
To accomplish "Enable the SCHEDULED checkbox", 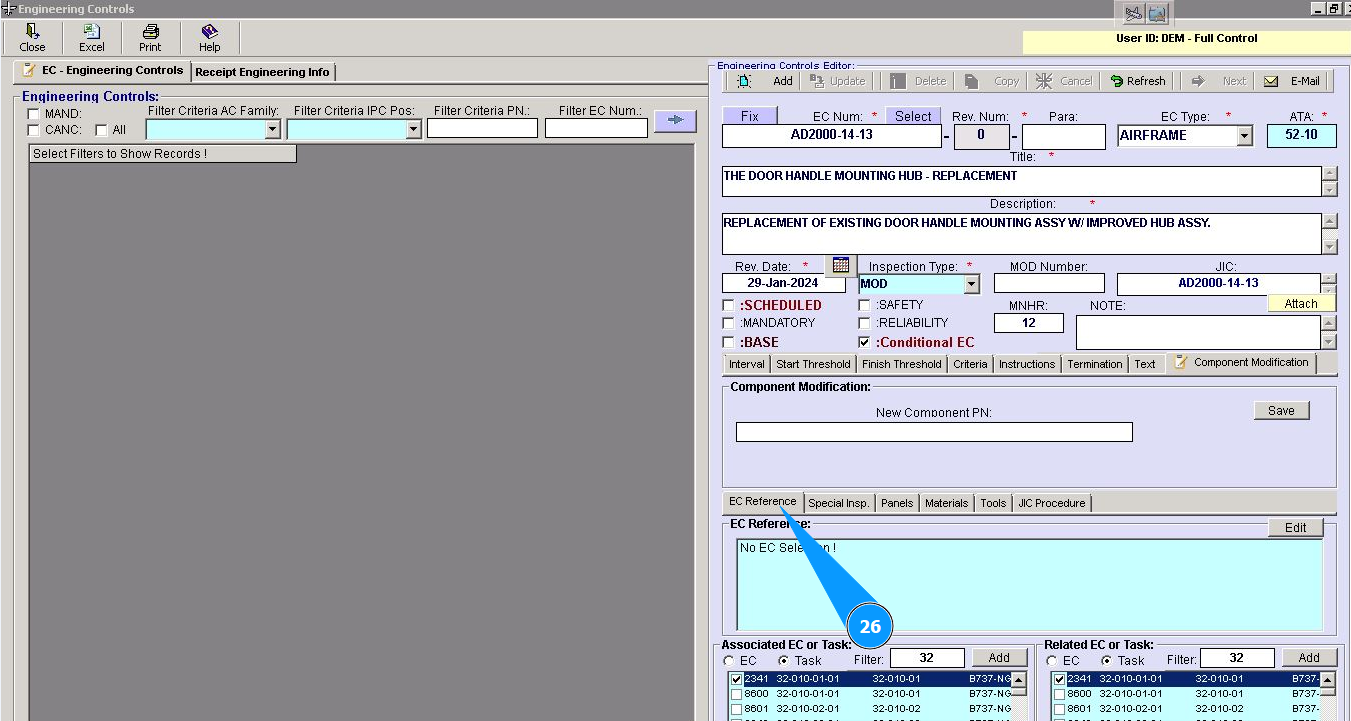I will point(729,305).
